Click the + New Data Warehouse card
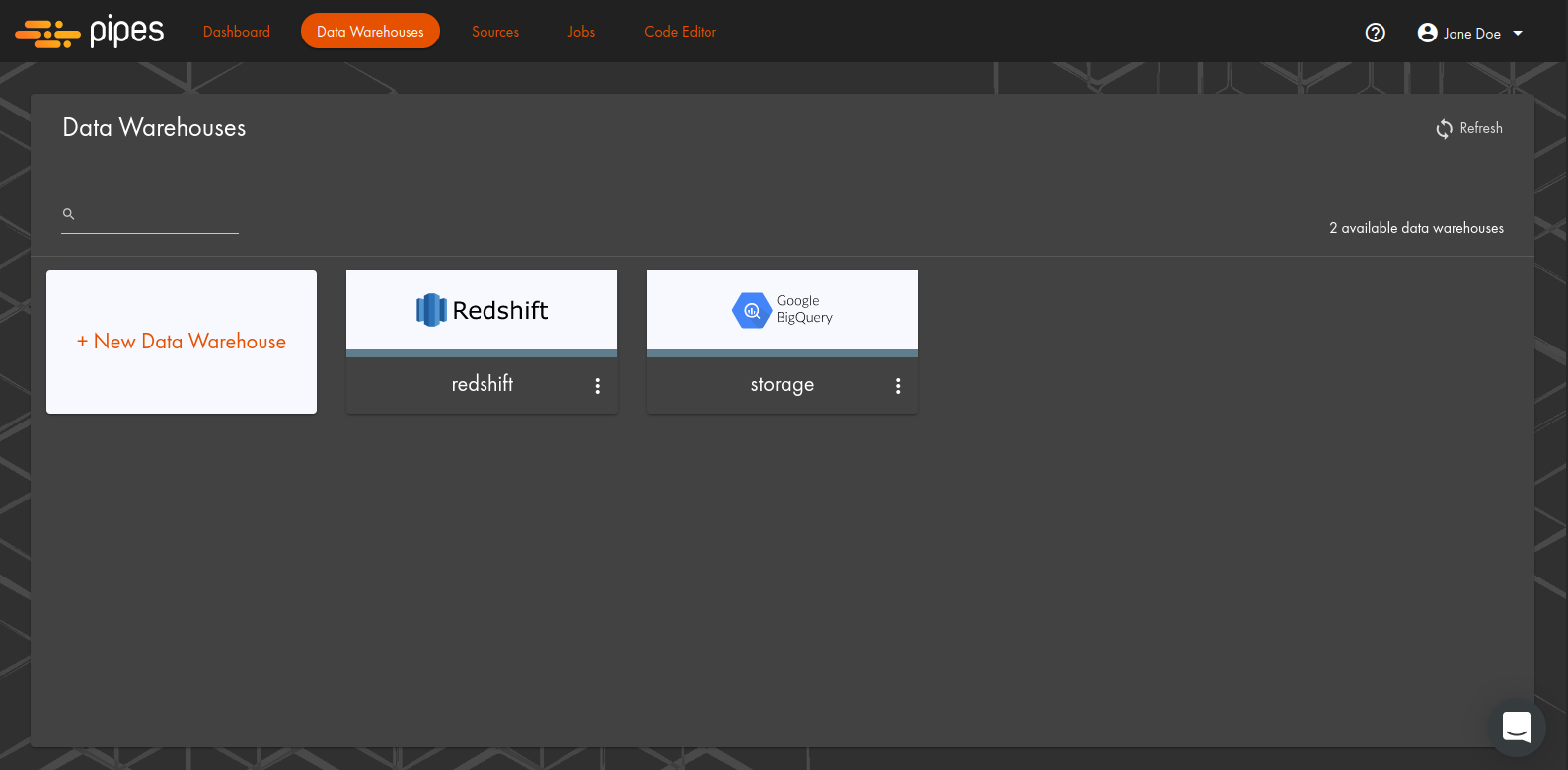 point(182,342)
